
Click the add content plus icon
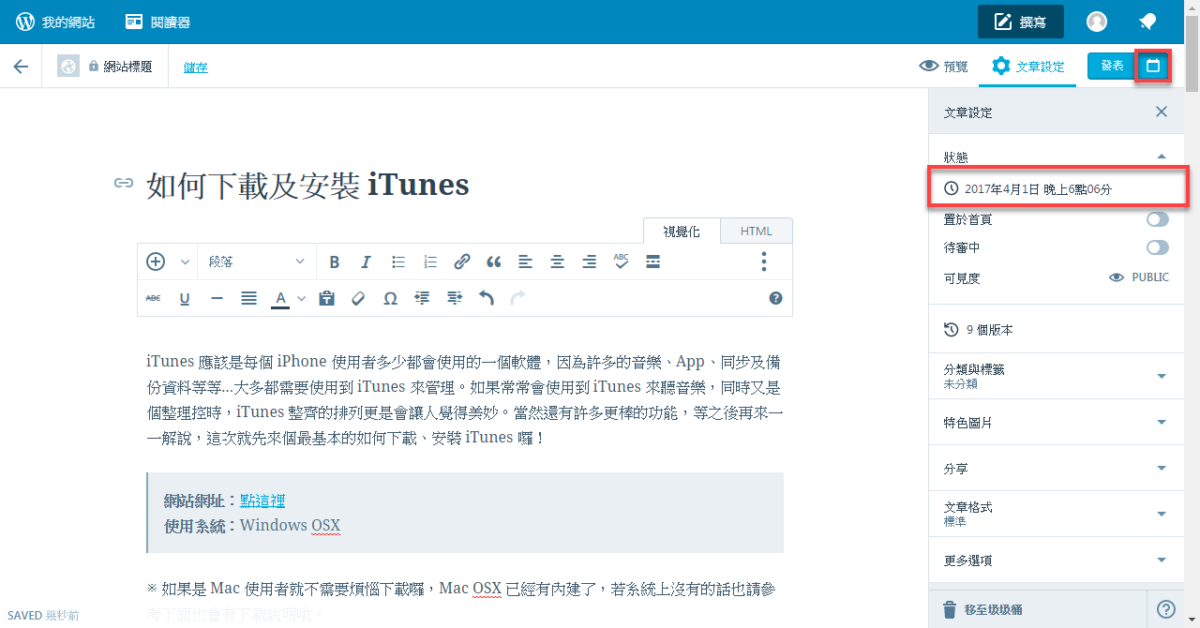155,261
